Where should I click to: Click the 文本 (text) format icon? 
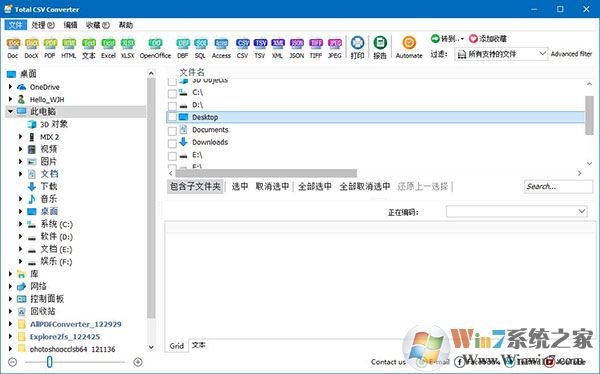tap(89, 48)
